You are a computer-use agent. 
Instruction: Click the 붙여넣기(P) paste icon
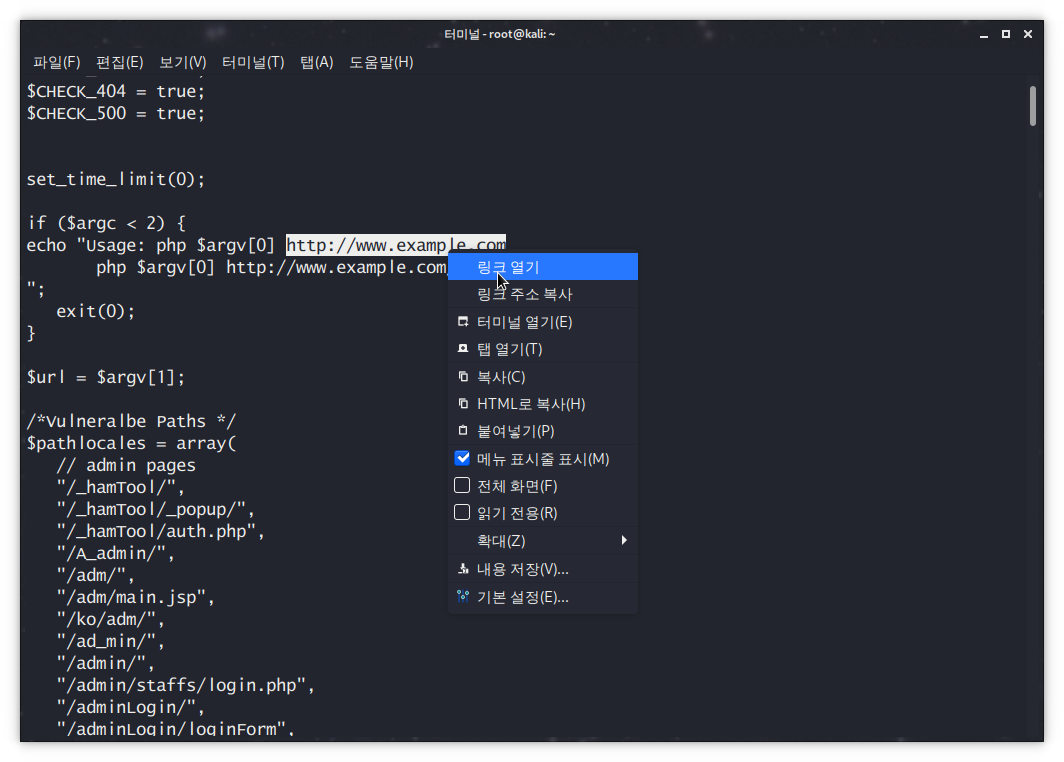click(x=463, y=431)
